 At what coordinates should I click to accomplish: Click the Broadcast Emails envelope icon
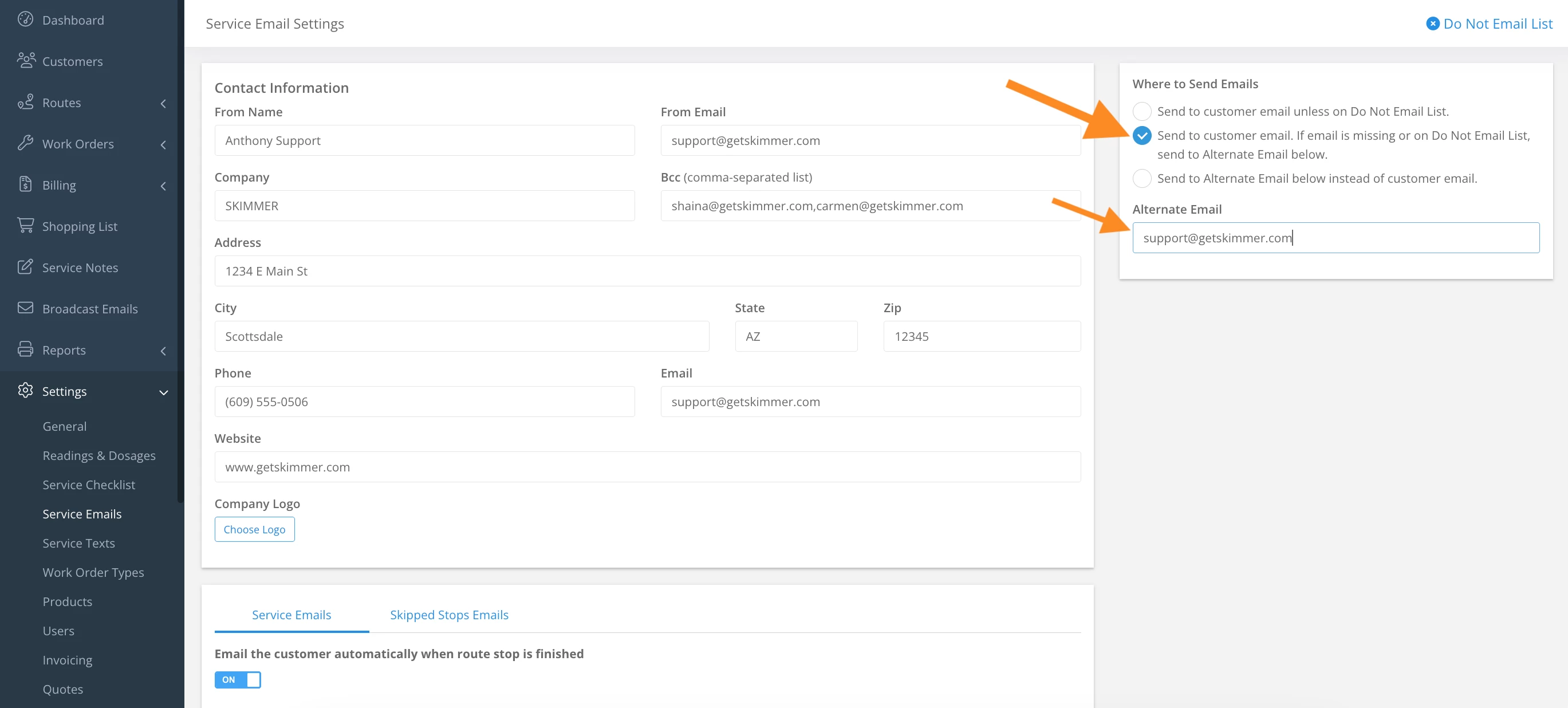(x=25, y=308)
